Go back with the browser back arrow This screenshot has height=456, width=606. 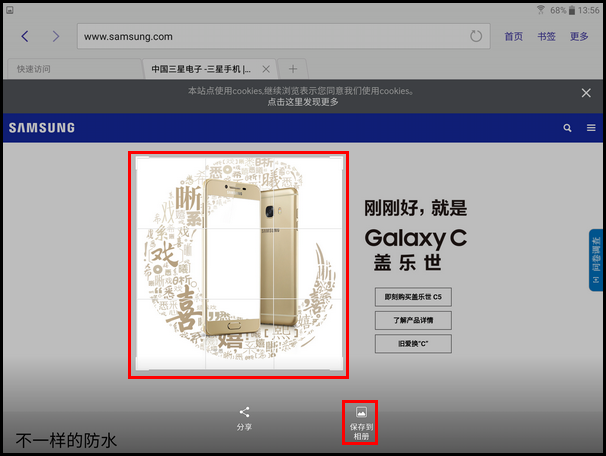[x=25, y=36]
